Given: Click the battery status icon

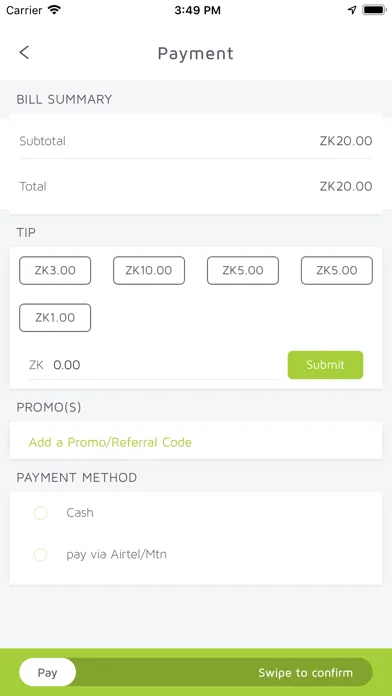Looking at the screenshot, I should click(374, 10).
